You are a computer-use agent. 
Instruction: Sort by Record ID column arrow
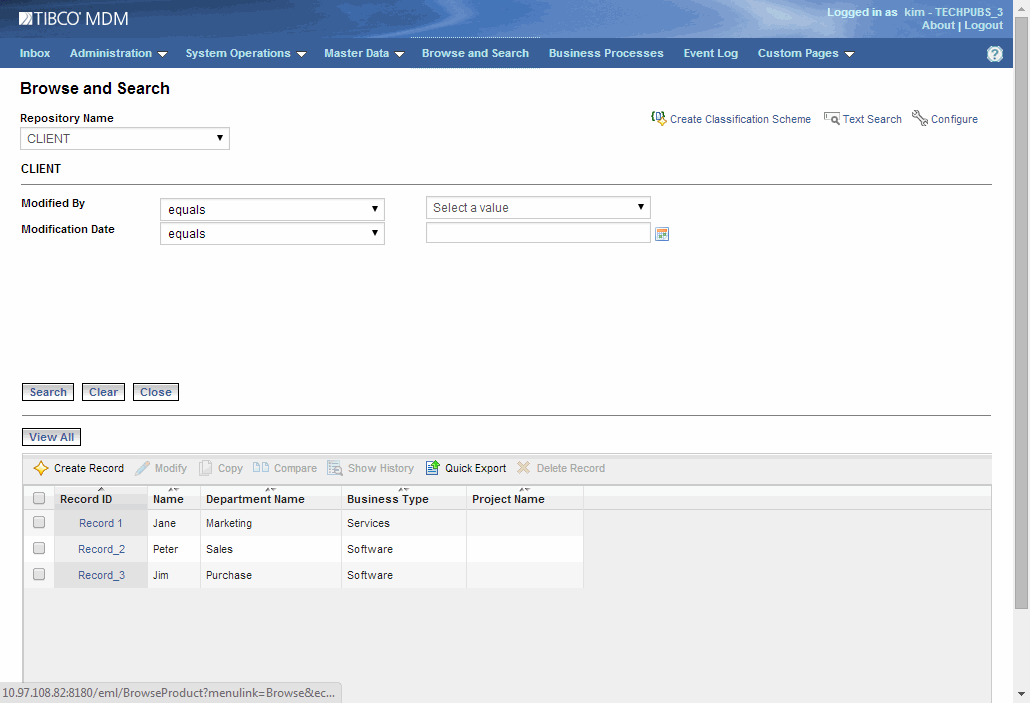(101, 489)
